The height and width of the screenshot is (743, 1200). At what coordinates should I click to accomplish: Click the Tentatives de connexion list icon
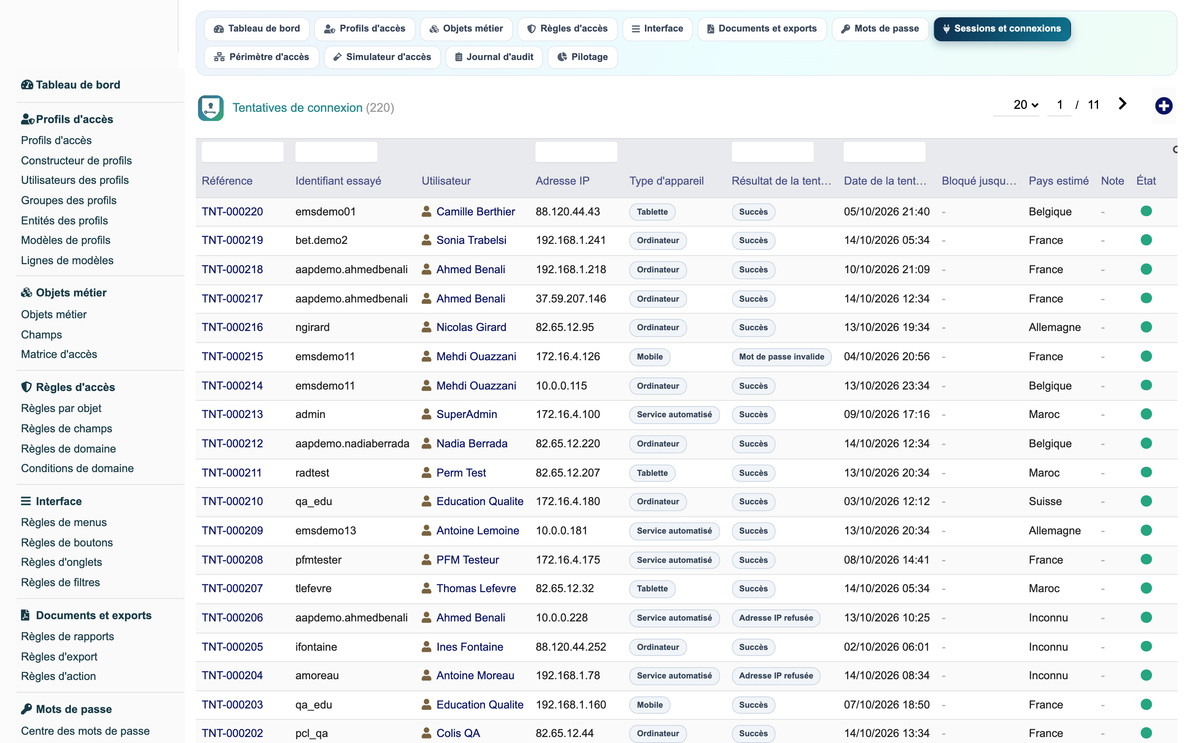pyautogui.click(x=211, y=108)
